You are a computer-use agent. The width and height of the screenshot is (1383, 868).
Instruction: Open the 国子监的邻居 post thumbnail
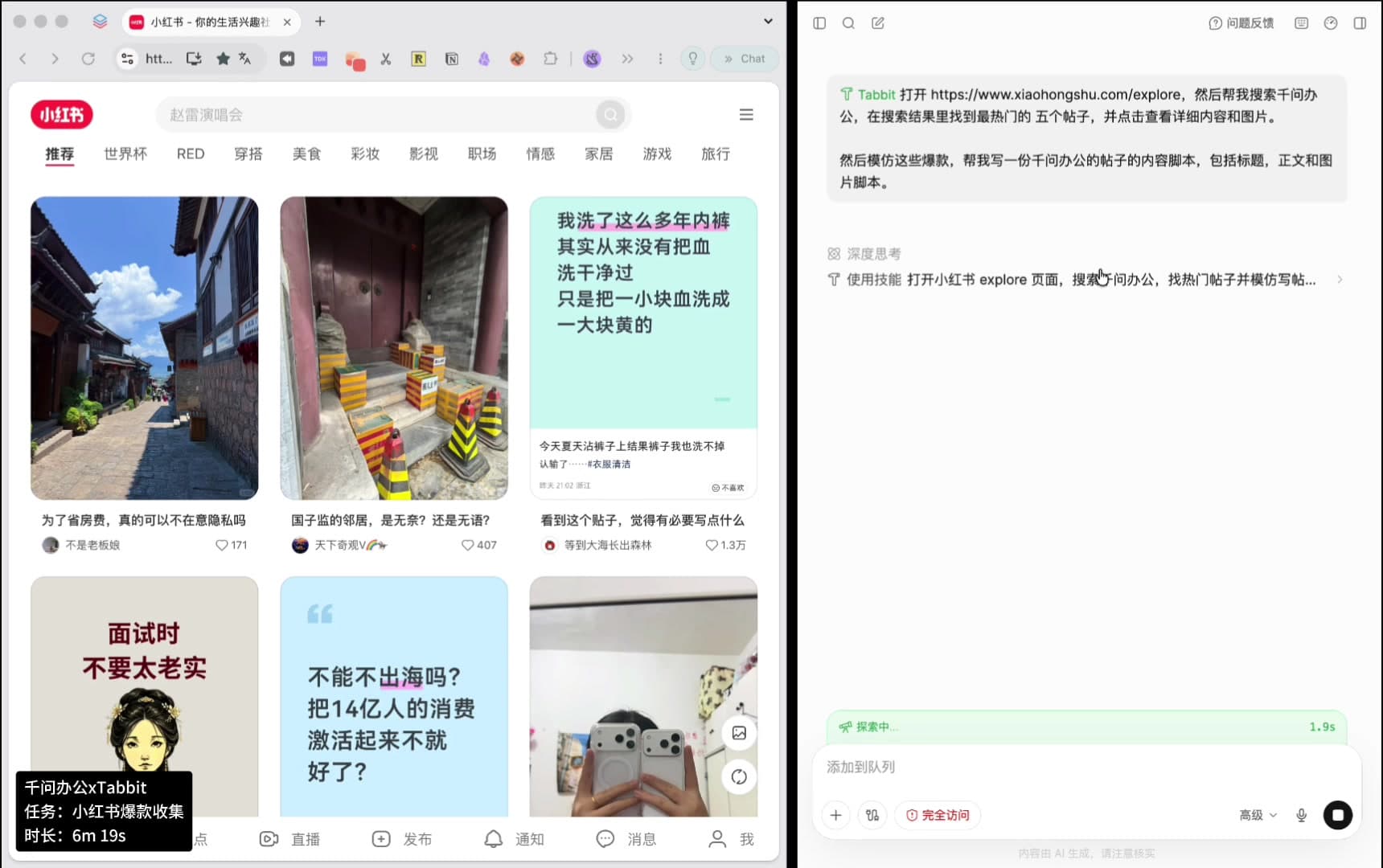pyautogui.click(x=394, y=348)
